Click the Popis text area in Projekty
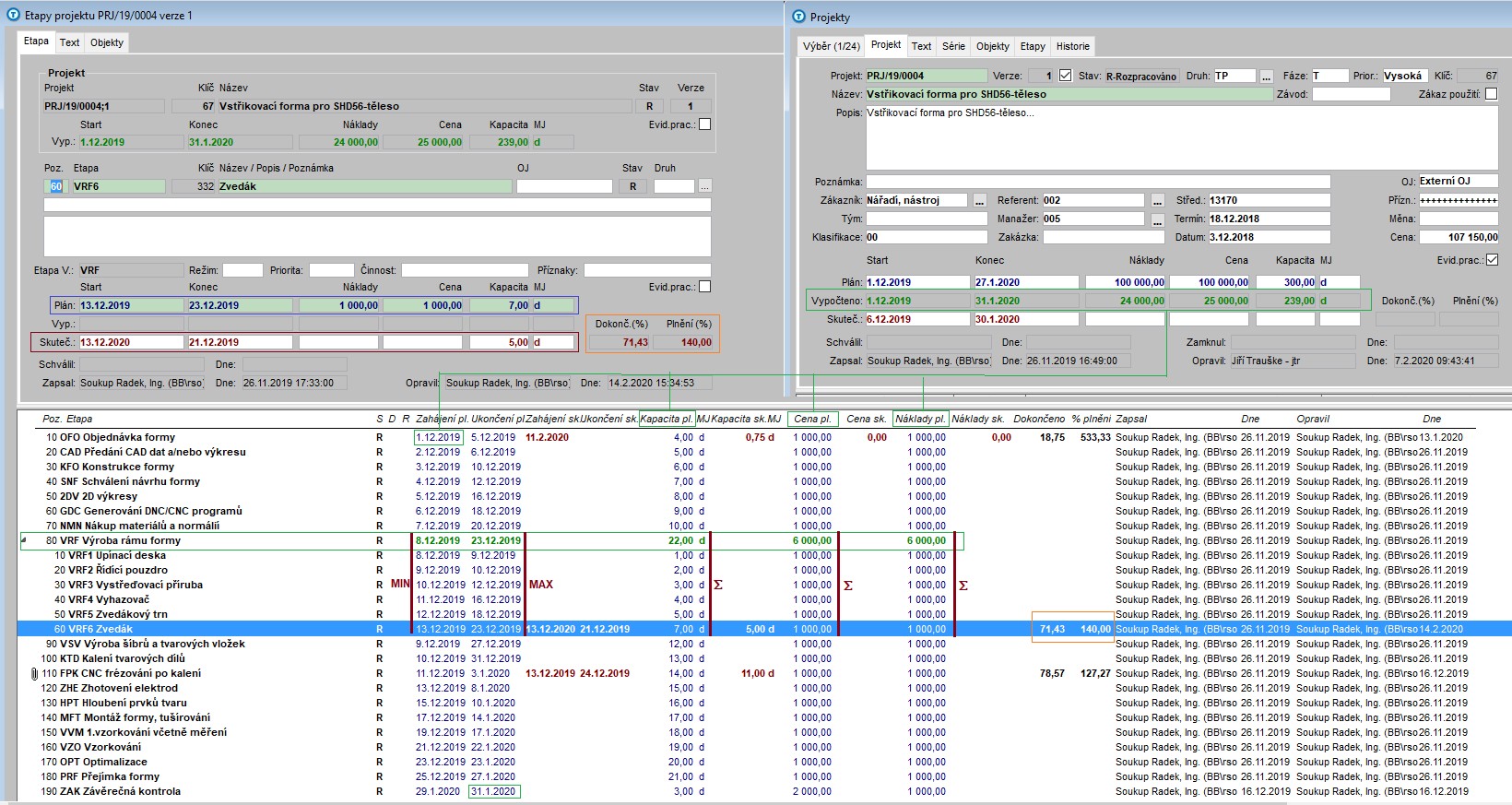 click(1182, 138)
